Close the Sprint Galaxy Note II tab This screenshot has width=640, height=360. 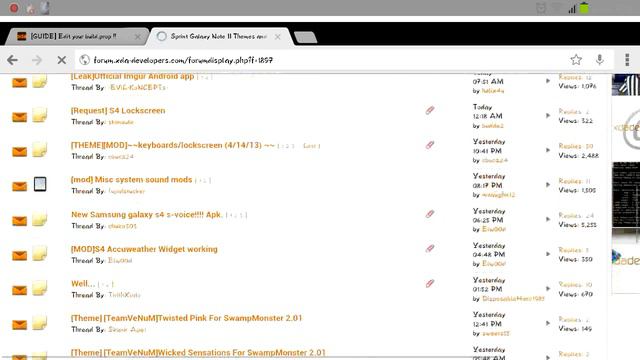pyautogui.click(x=278, y=37)
